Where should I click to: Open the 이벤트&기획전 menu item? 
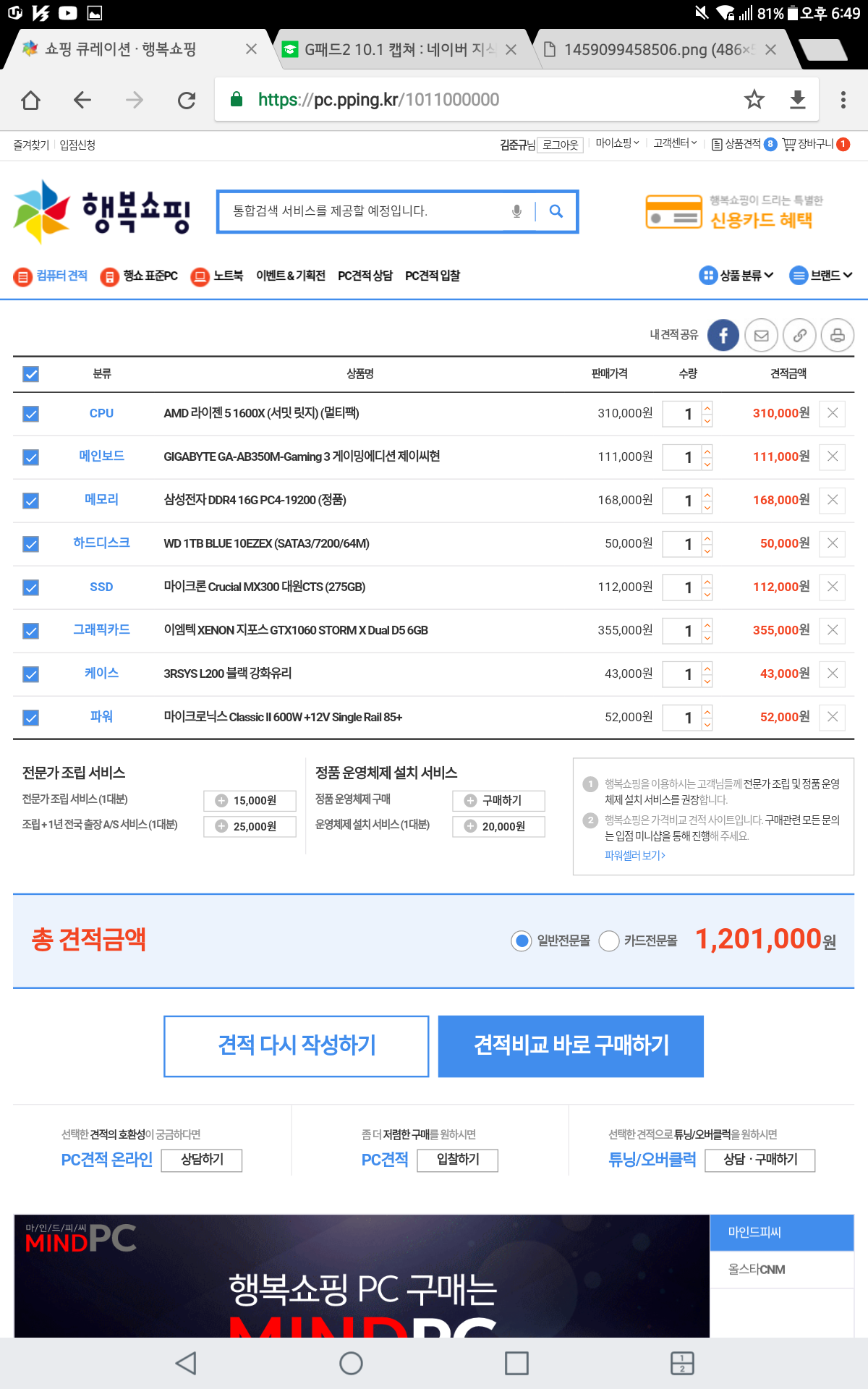290,276
